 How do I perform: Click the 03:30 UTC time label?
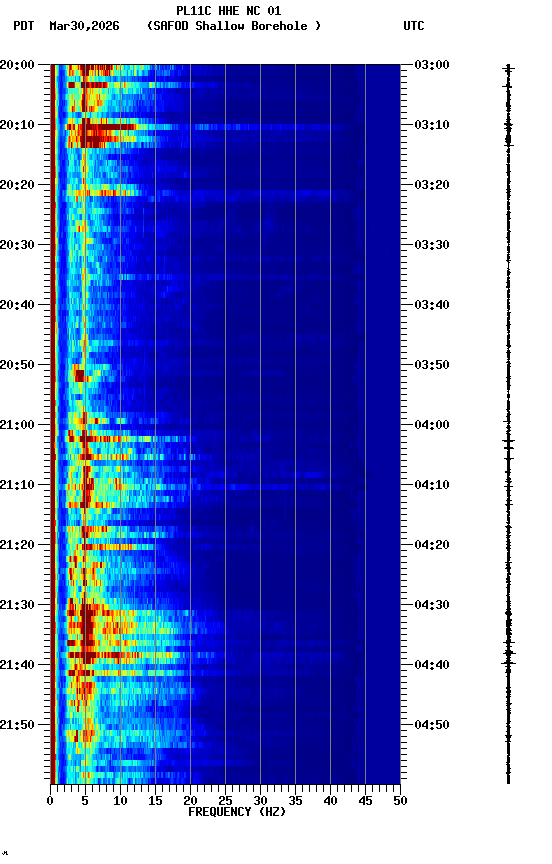432,245
